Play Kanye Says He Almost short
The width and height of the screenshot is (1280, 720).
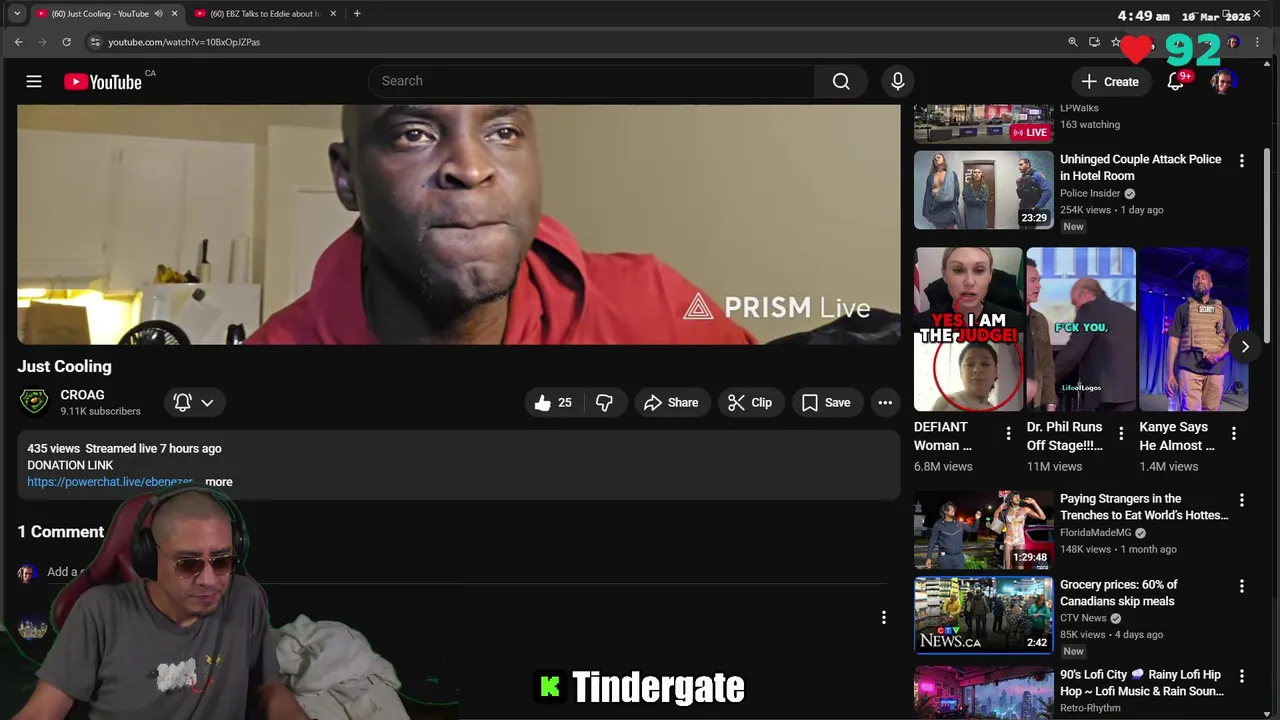point(1194,329)
